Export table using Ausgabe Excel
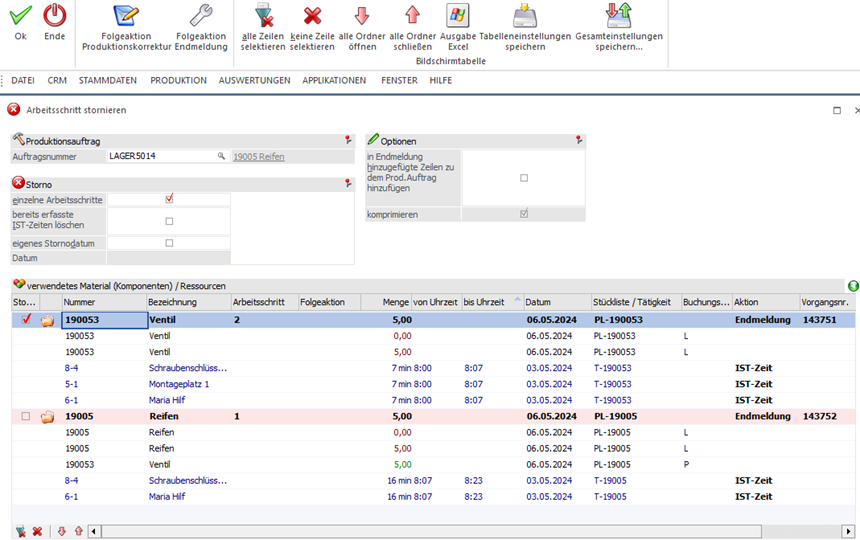 (458, 16)
